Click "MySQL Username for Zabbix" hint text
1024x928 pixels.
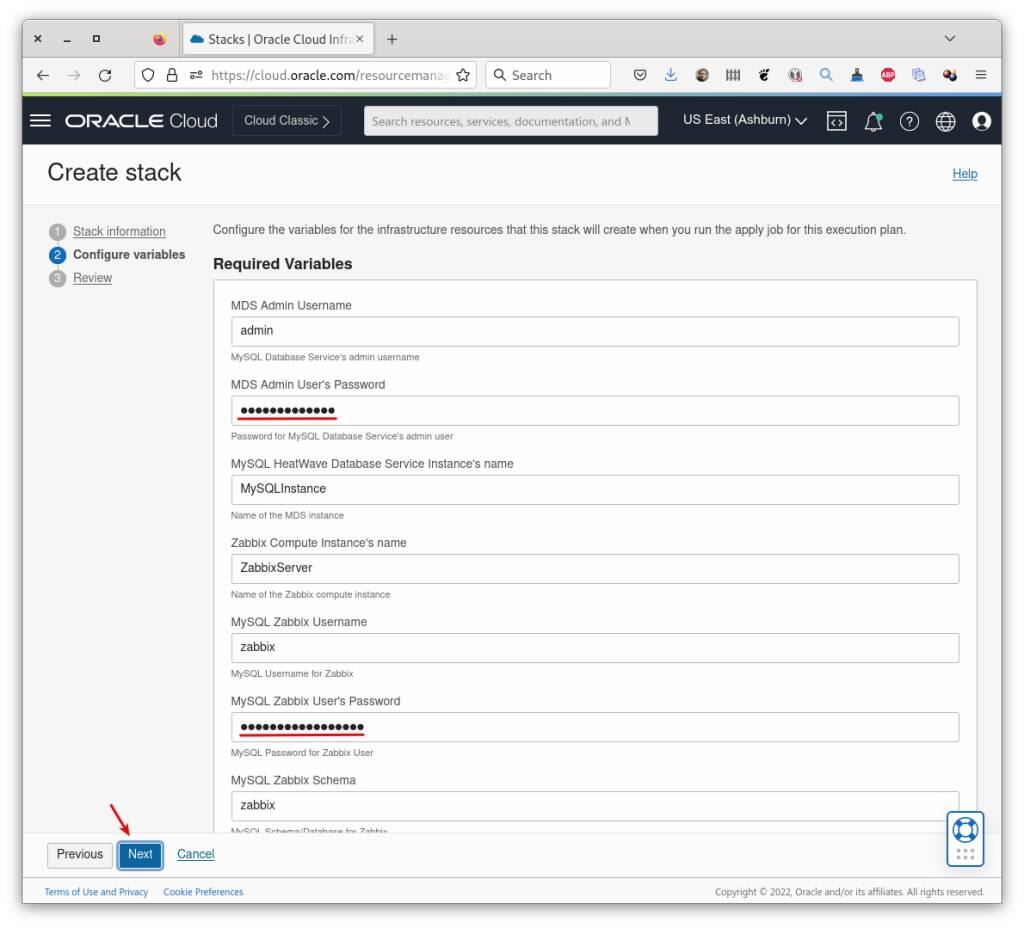point(292,673)
